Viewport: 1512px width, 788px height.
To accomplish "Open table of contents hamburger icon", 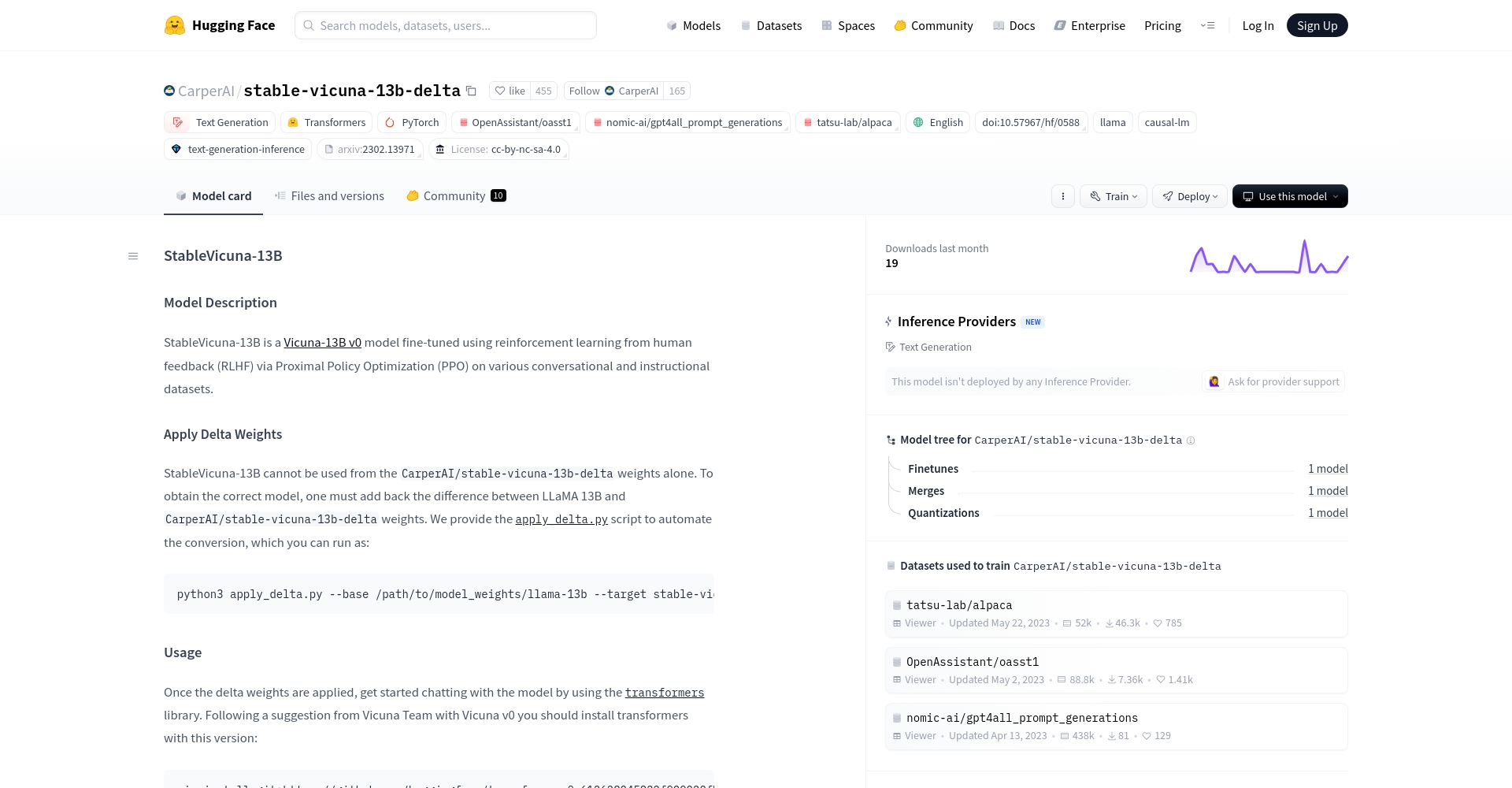I will [133, 256].
